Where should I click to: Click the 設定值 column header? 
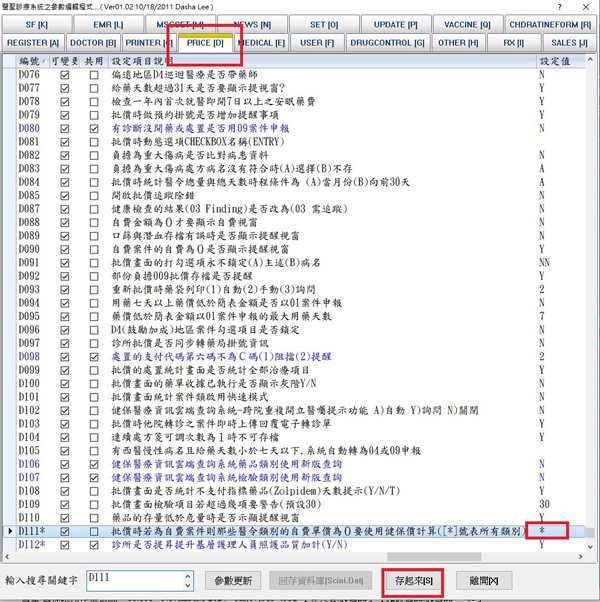(x=556, y=61)
